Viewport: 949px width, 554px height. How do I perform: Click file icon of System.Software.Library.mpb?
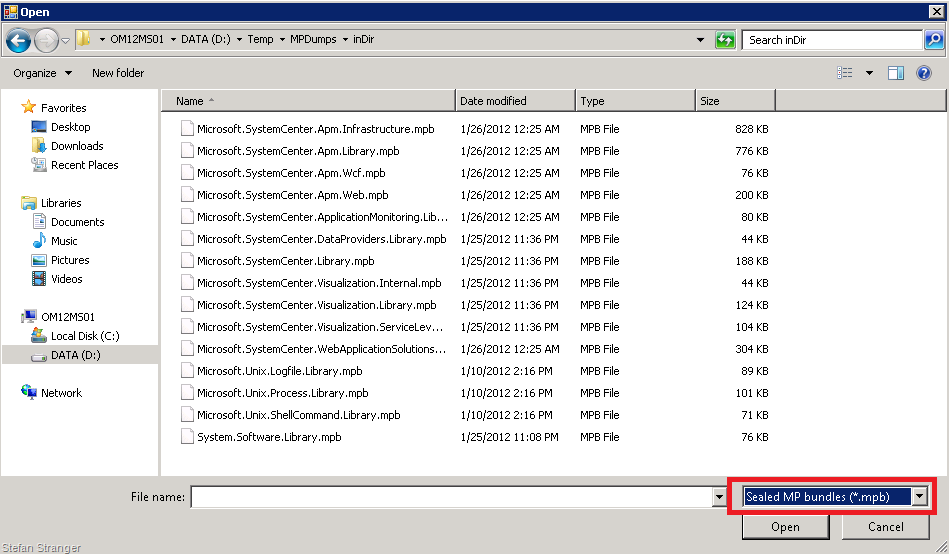[187, 437]
